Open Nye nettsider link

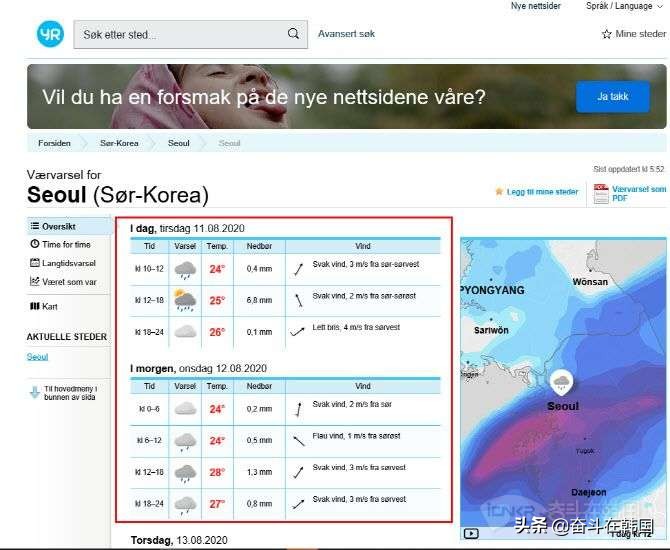(x=535, y=6)
